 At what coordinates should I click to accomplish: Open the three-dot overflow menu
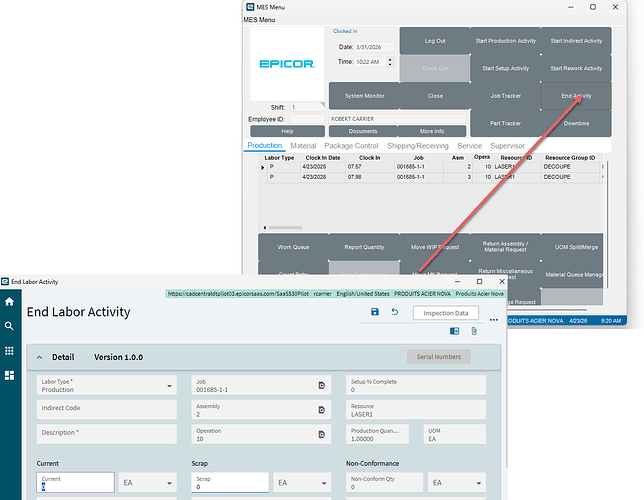[494, 320]
